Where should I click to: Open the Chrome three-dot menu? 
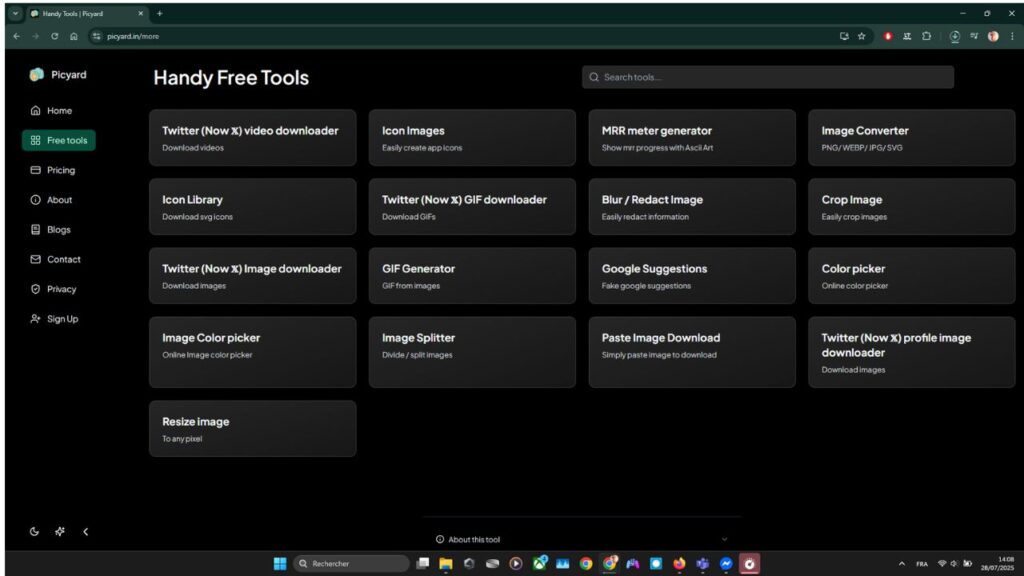pyautogui.click(x=1012, y=37)
